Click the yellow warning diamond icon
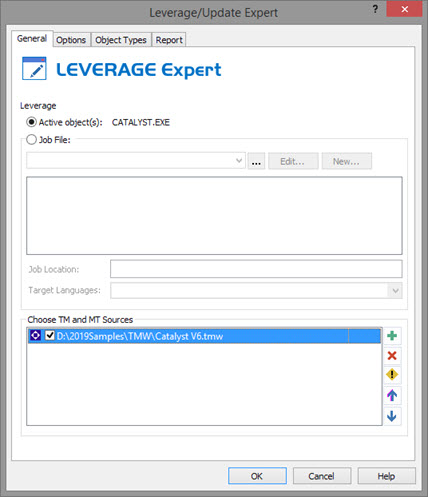428x497 pixels. pos(392,375)
